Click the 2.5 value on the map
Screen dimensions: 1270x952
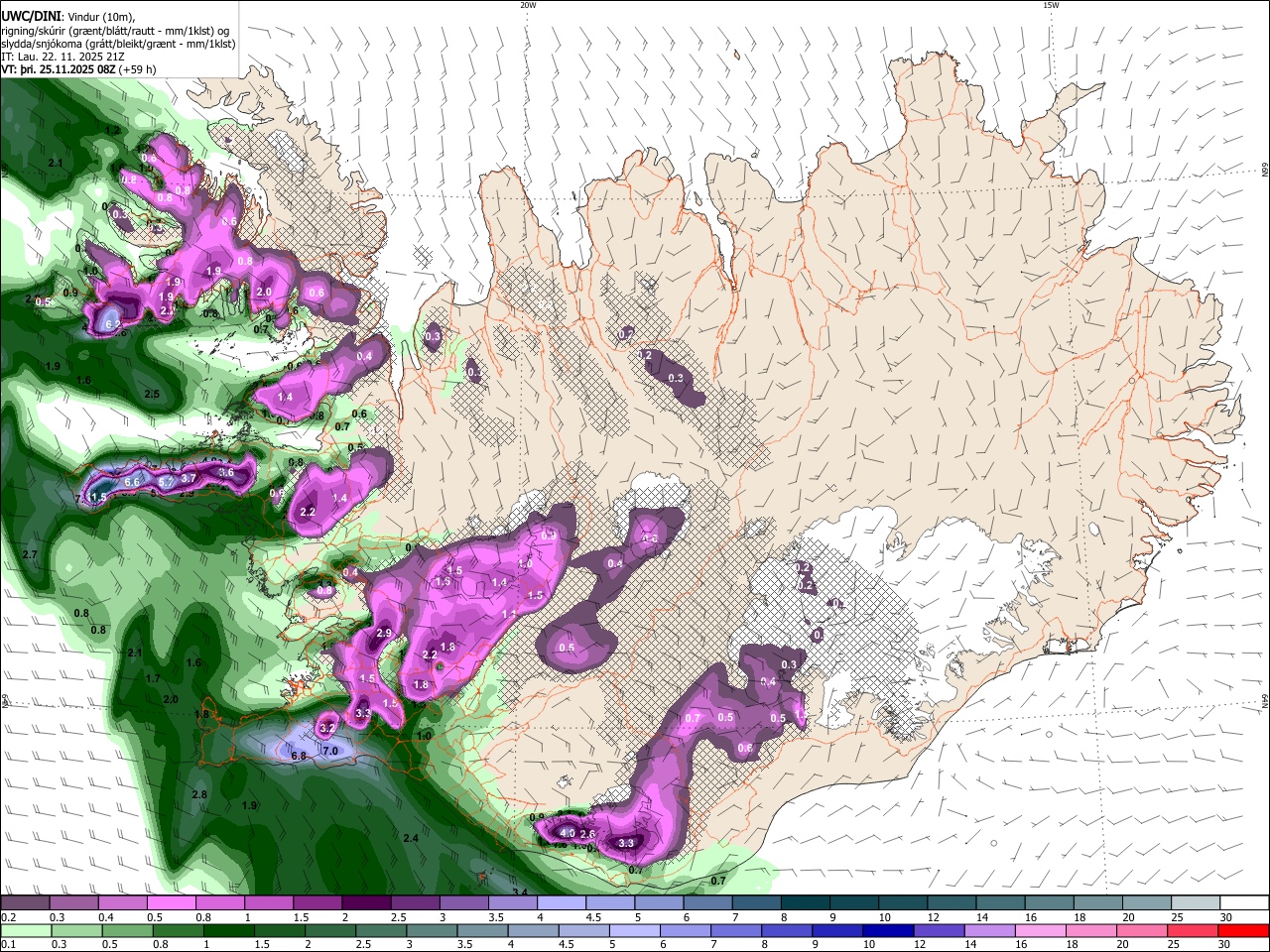pyautogui.click(x=152, y=394)
